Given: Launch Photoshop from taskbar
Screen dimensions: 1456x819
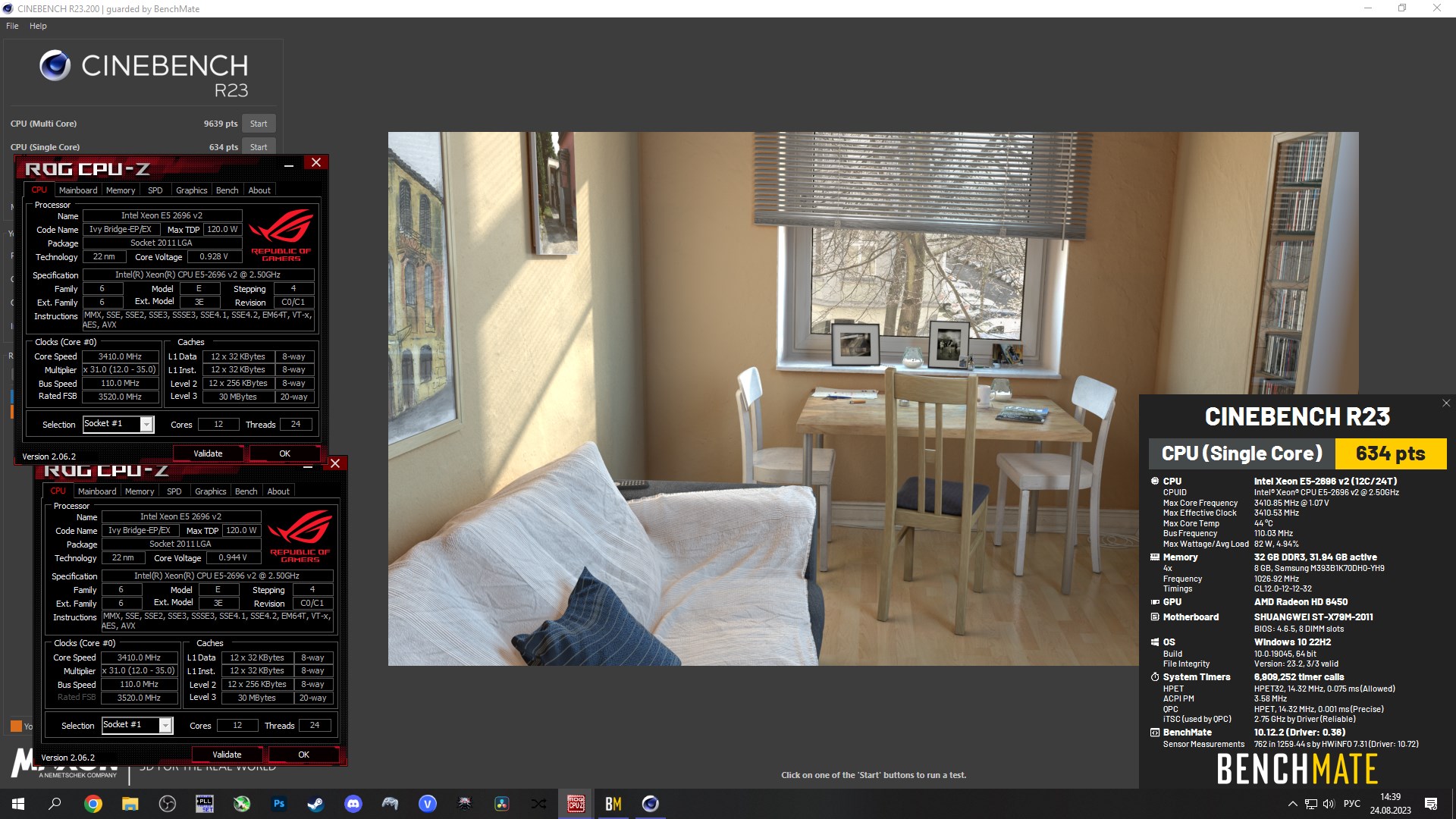Looking at the screenshot, I should [x=279, y=804].
